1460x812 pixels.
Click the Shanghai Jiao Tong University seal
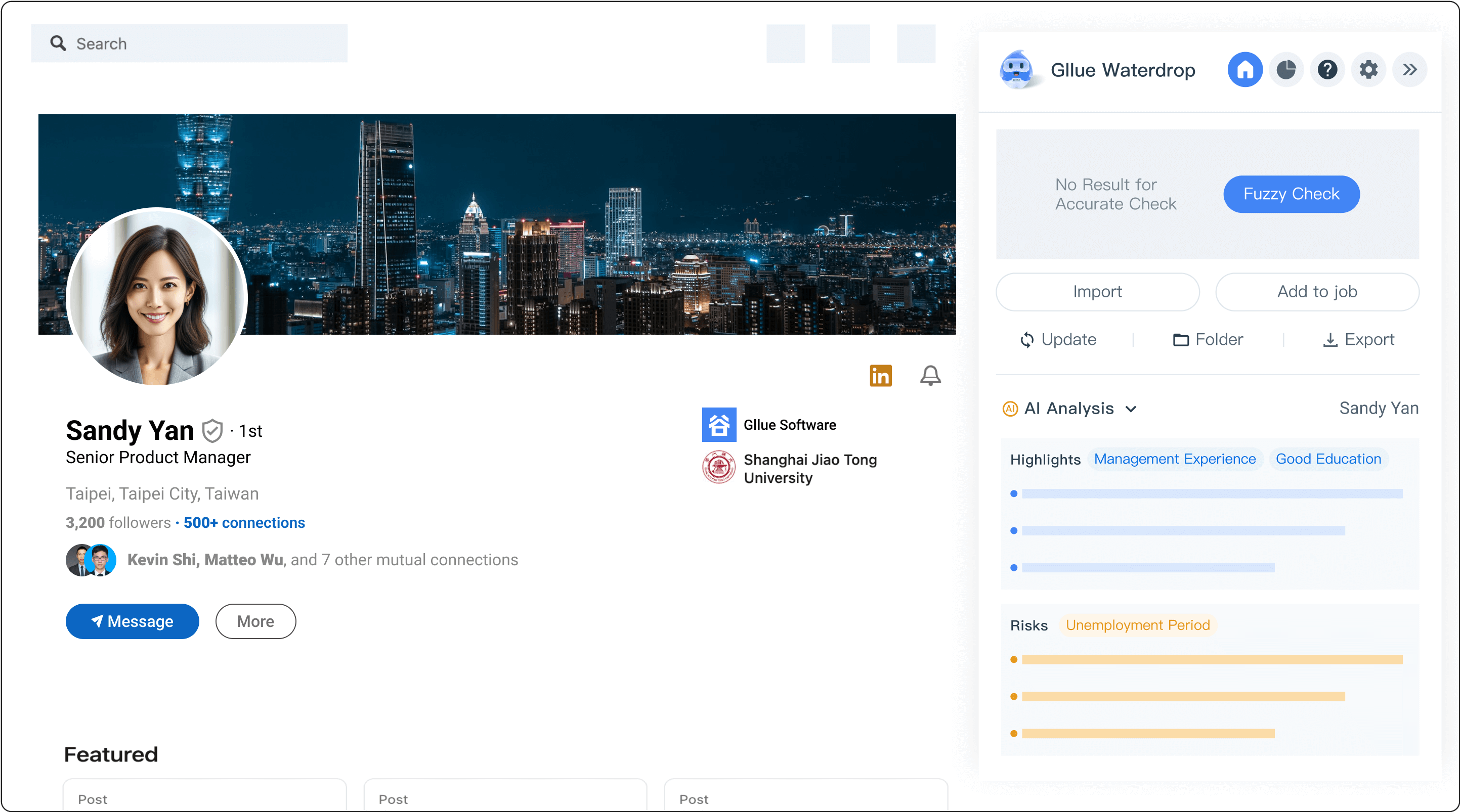point(719,467)
